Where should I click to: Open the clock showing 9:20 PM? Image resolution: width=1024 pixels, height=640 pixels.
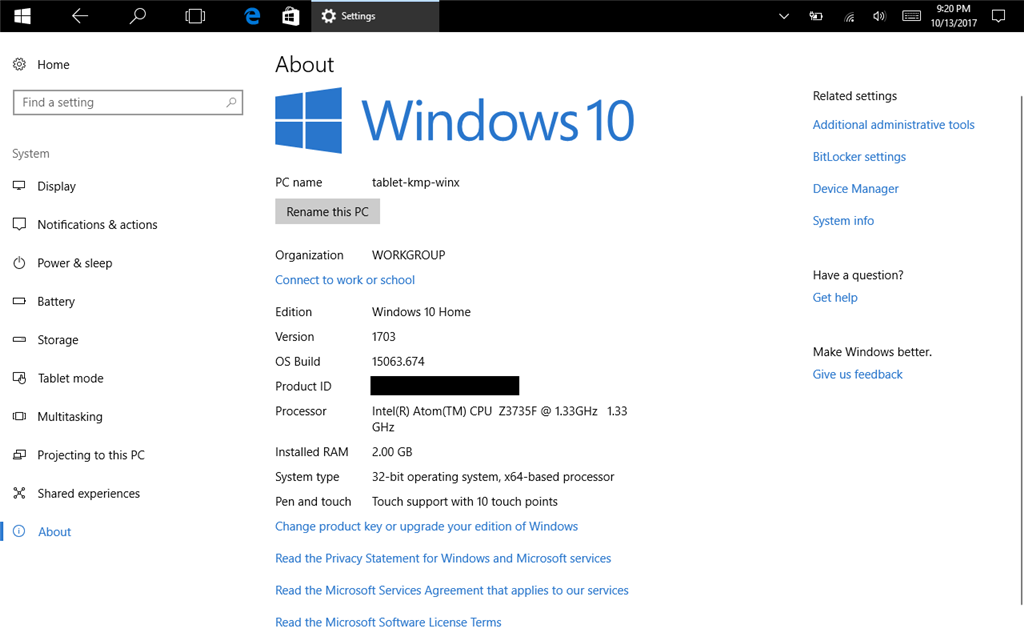click(953, 16)
